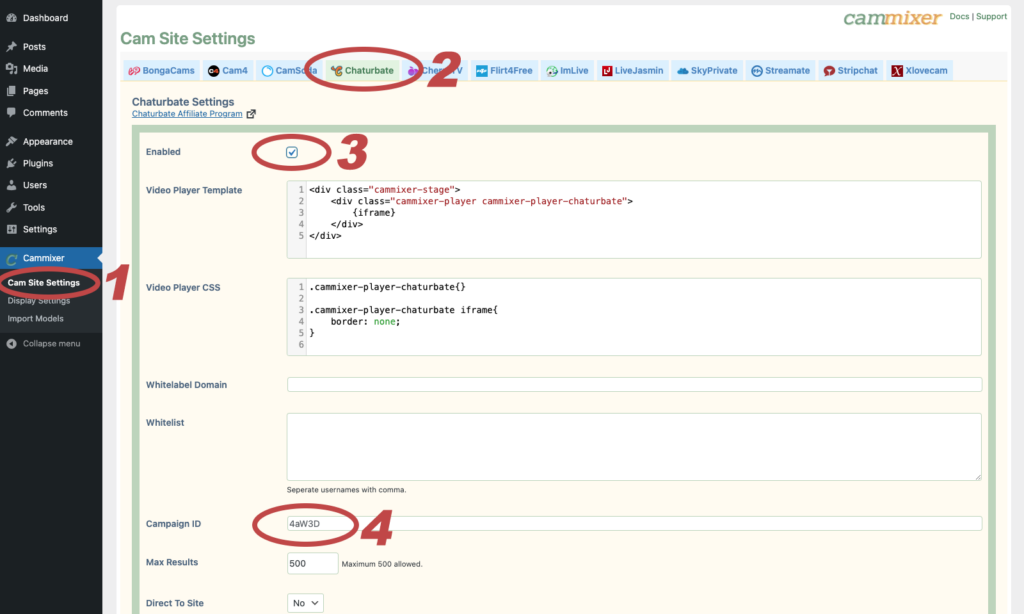Click the 'Maximum 500 allowed.' hint text

click(382, 564)
